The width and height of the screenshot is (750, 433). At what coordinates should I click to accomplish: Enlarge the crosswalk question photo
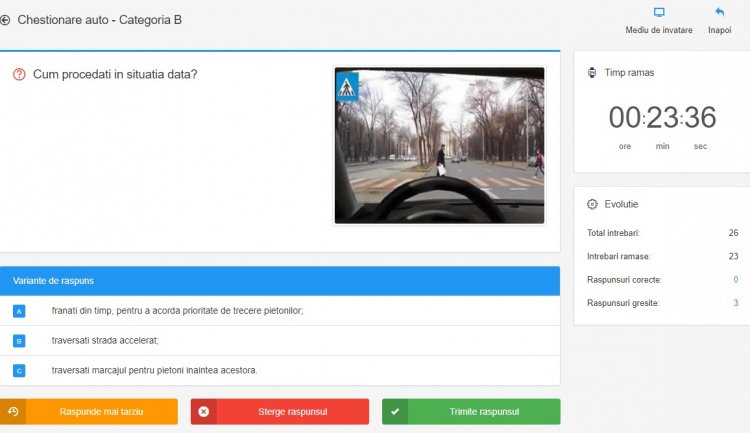440,145
